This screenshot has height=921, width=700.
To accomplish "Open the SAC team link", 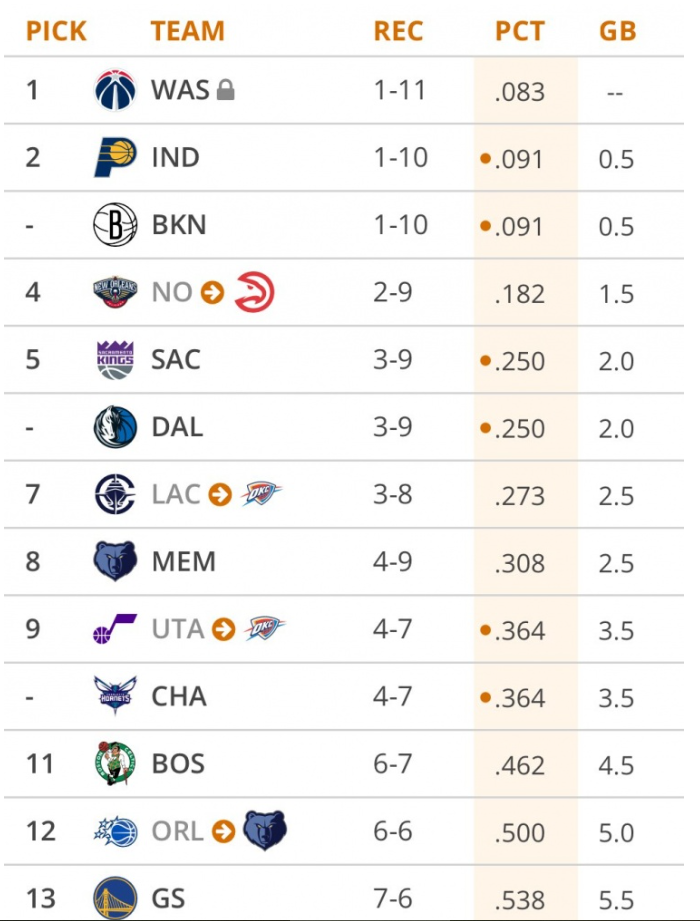I will 176,360.
